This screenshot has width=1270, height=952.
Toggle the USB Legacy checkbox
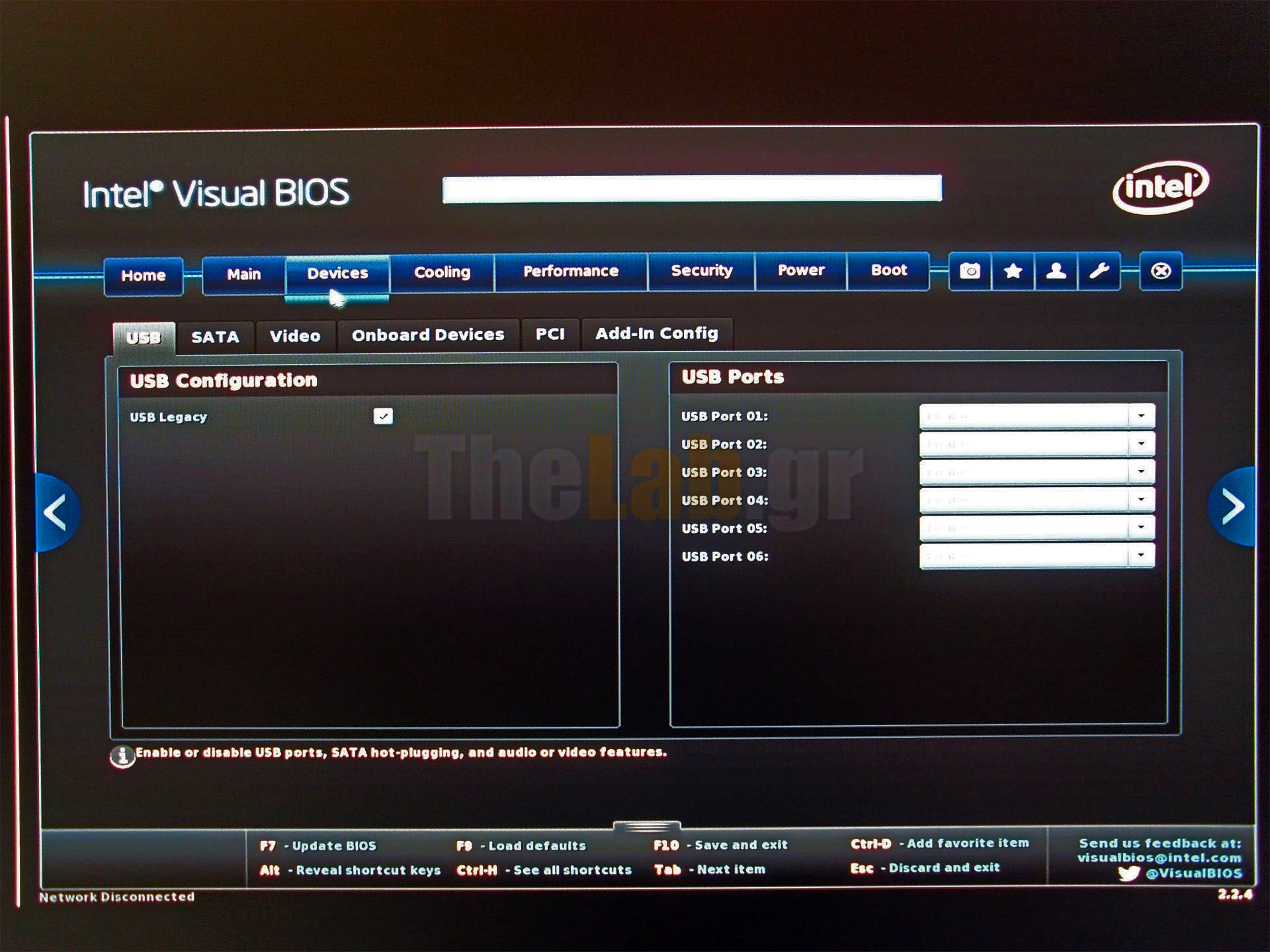tap(383, 416)
